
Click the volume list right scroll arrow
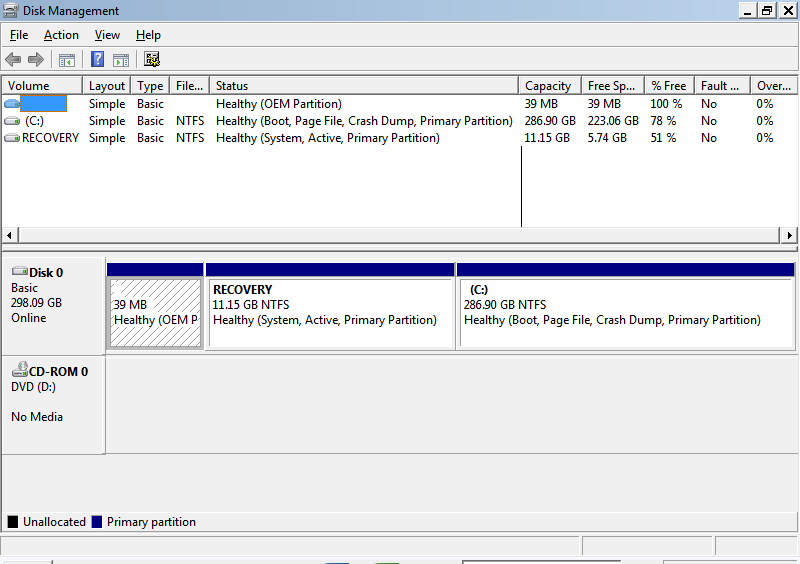(789, 235)
